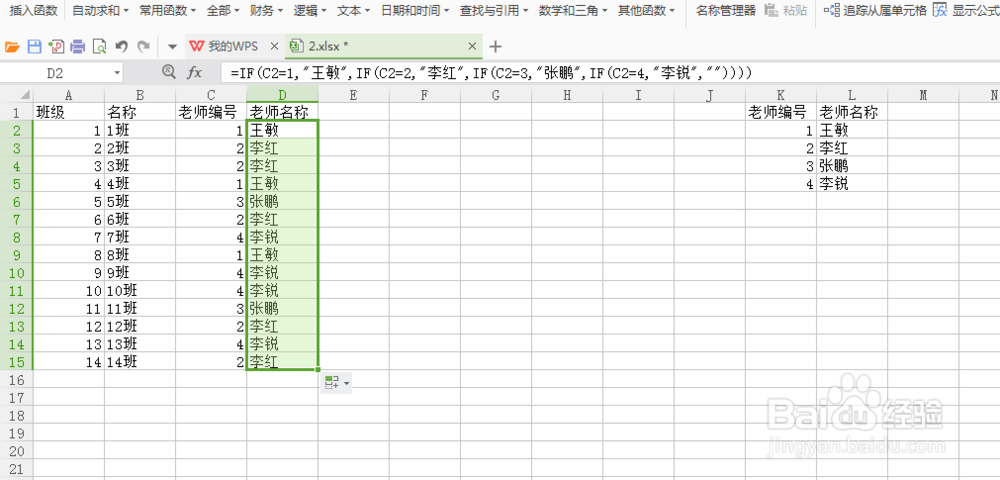Open the 名称管理器
The image size is (1000, 480).
click(725, 10)
